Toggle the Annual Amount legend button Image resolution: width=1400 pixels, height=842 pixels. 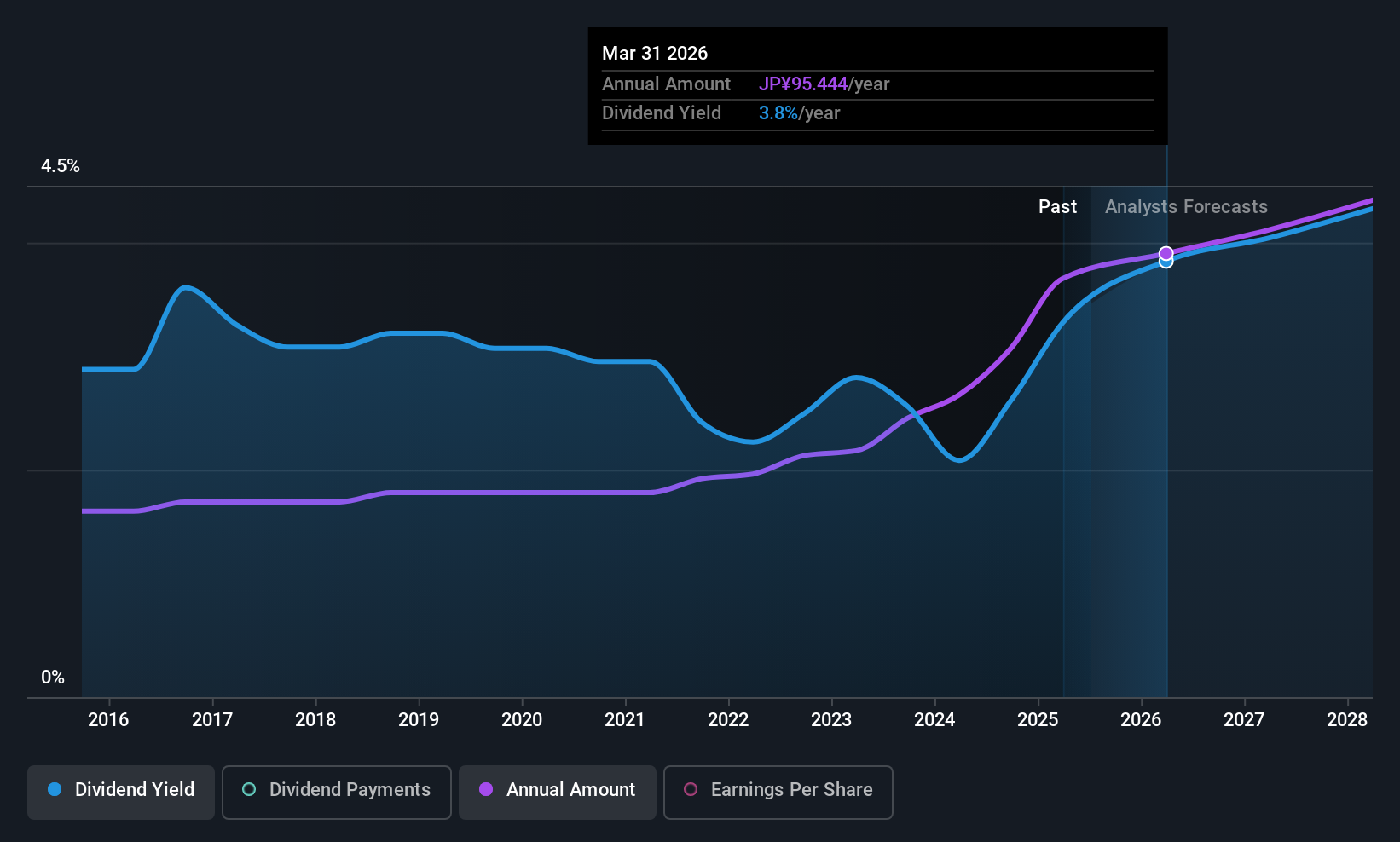coord(558,793)
